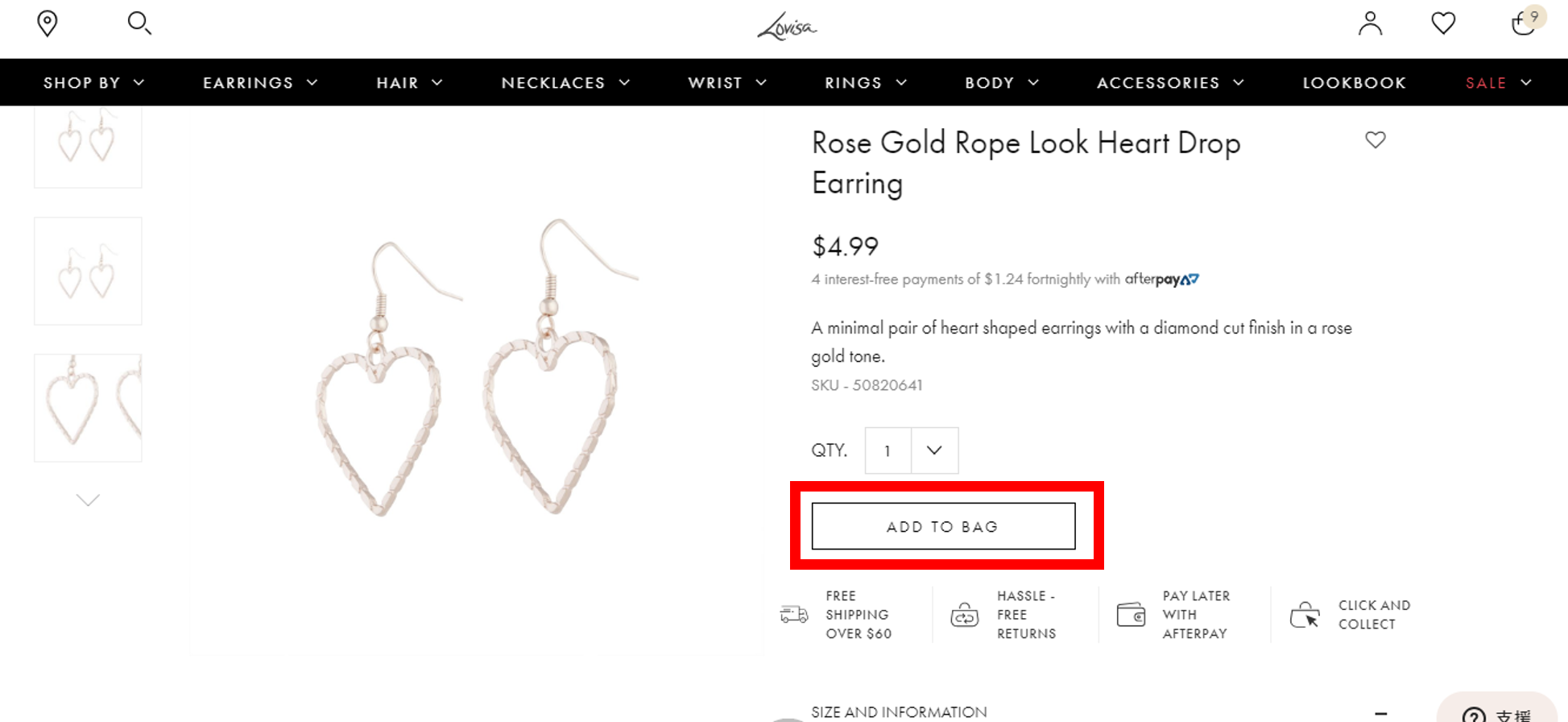Click the search magnifier icon

[x=139, y=23]
